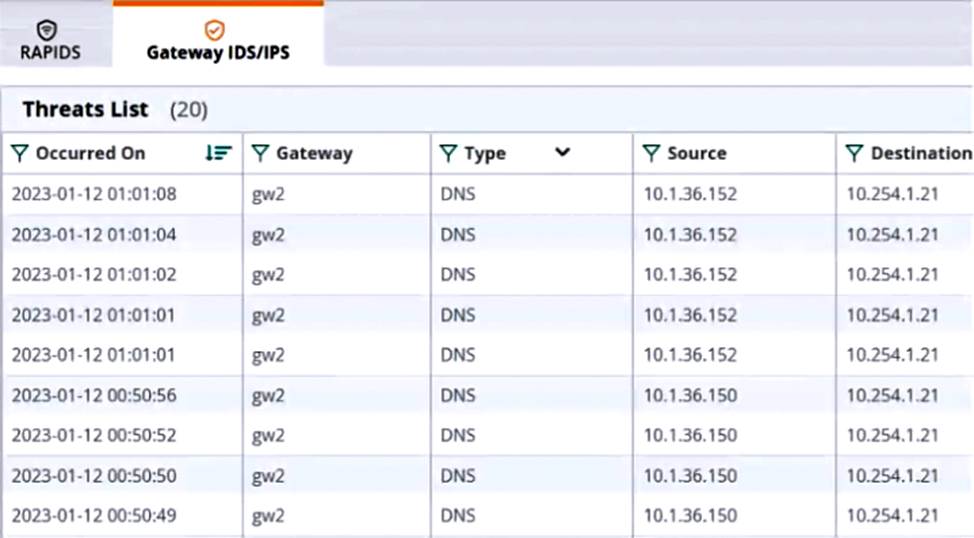
Task: Click the Gateway IDS/IPS shield icon
Action: click(x=214, y=30)
